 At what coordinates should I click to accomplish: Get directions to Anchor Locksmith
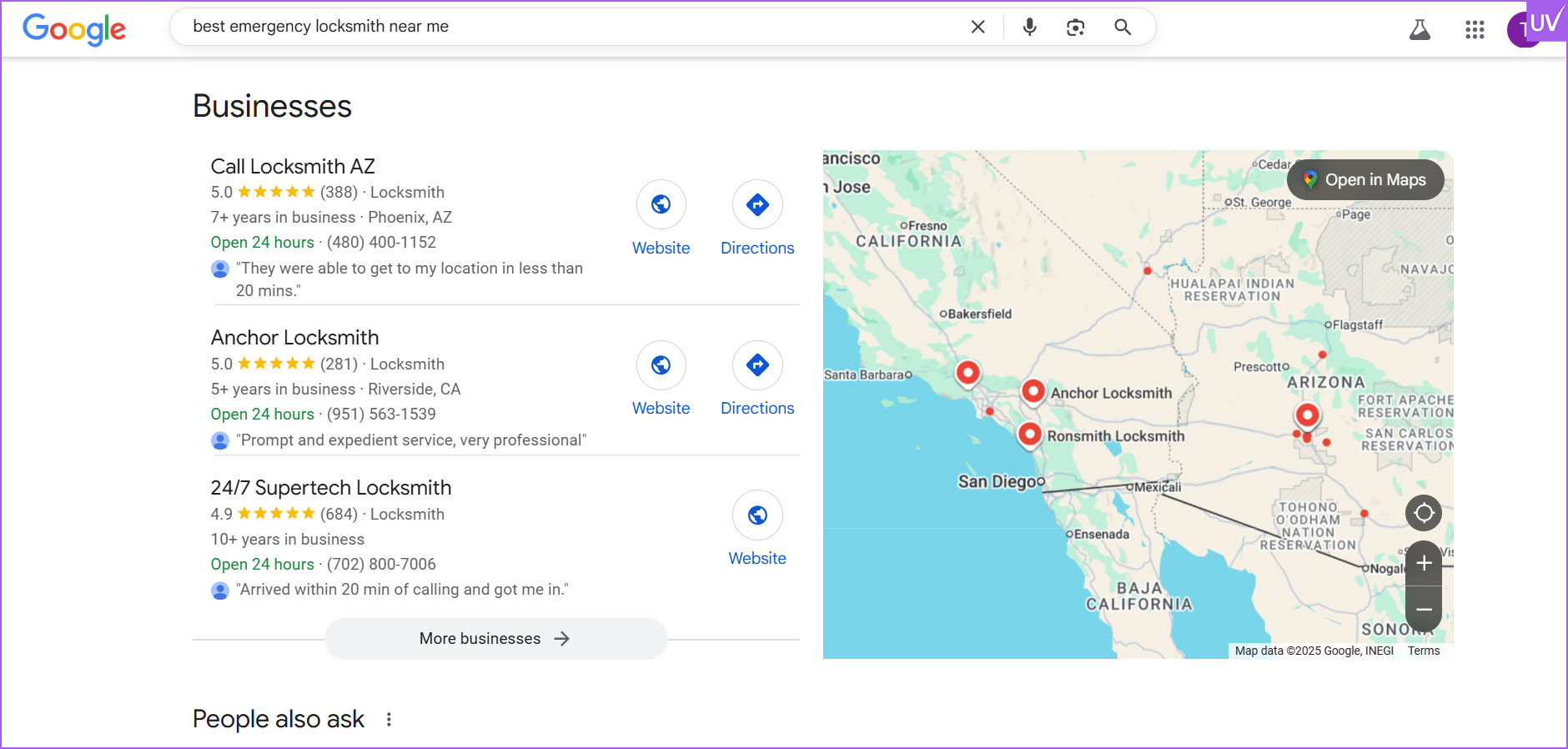(756, 365)
